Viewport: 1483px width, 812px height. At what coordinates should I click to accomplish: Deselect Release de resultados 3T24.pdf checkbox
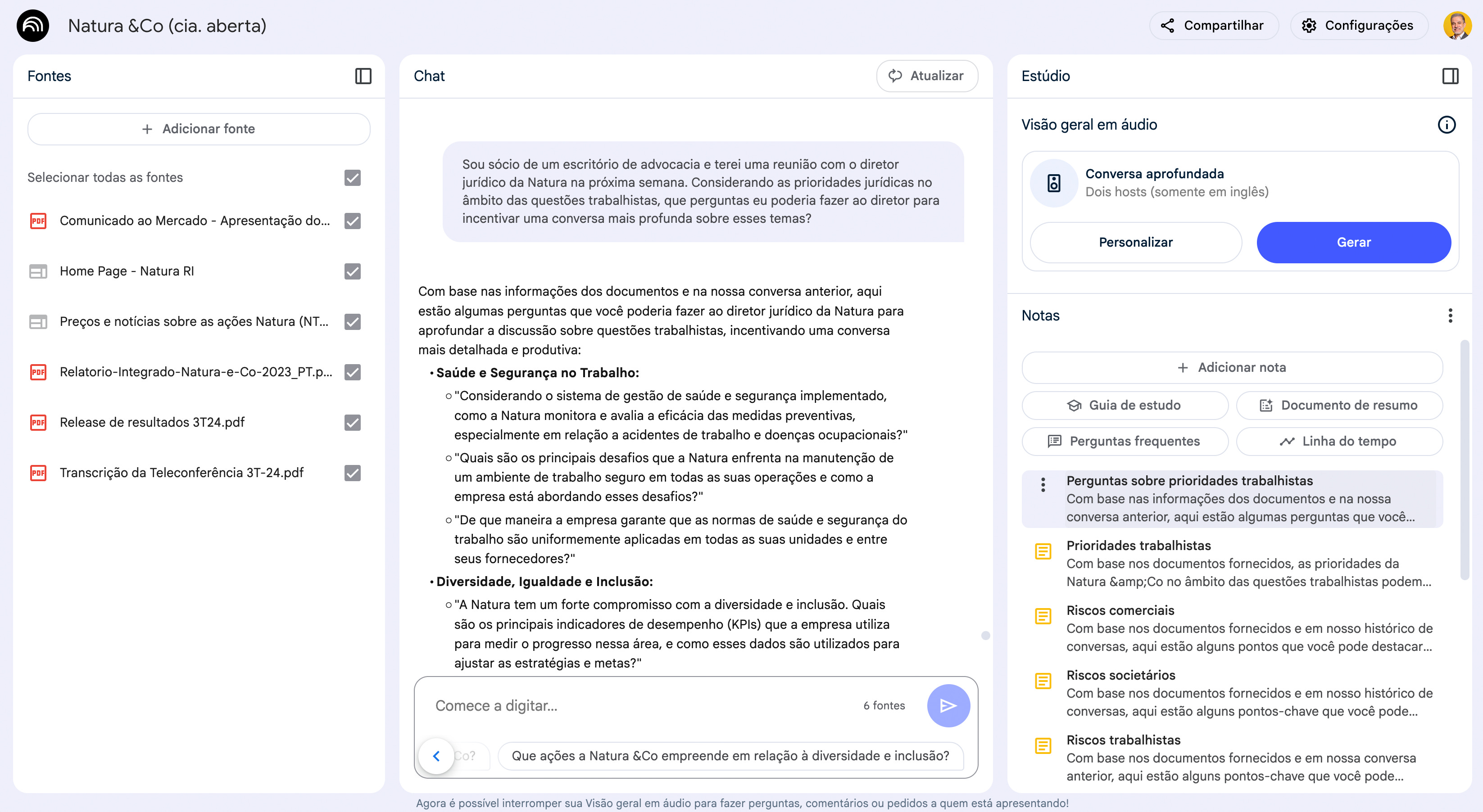[352, 423]
